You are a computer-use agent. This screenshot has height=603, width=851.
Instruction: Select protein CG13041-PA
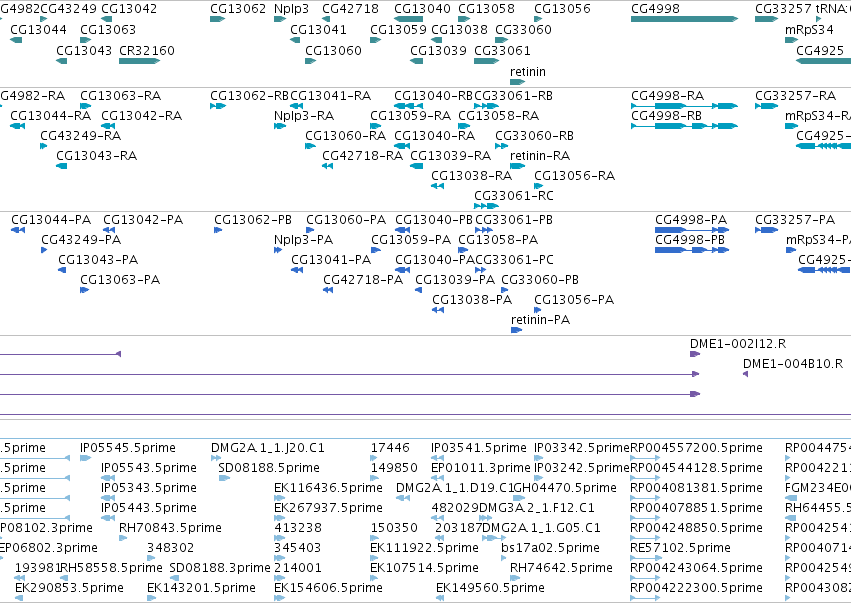pyautogui.click(x=331, y=260)
